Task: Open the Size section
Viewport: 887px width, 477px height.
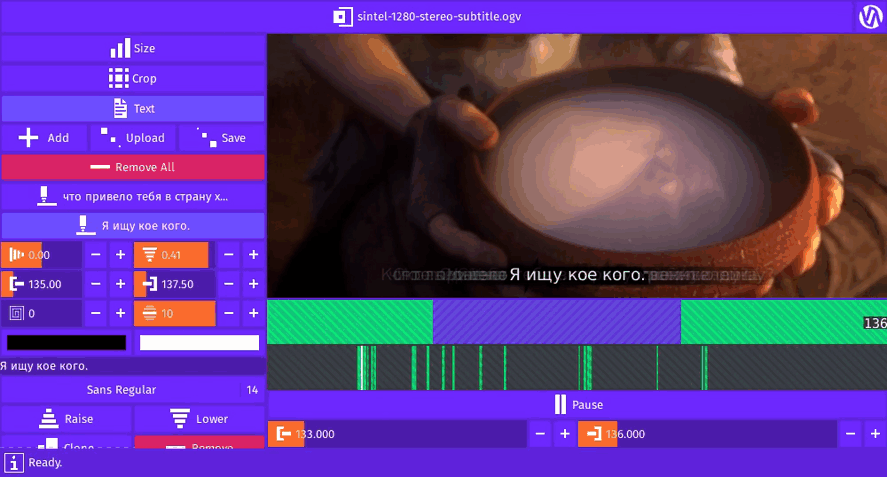Action: pyautogui.click(x=133, y=49)
